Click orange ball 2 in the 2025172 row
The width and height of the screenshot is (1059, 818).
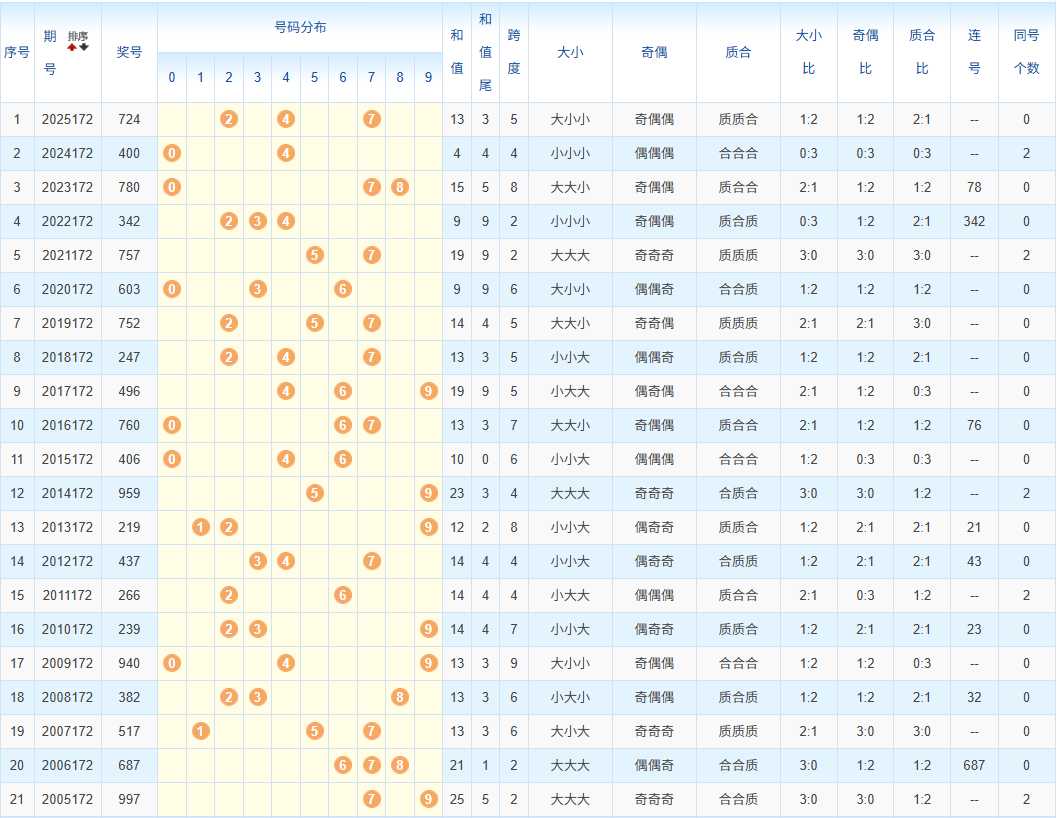229,120
